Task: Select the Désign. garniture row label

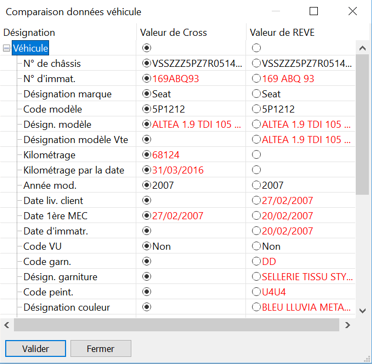Action: coord(60,277)
